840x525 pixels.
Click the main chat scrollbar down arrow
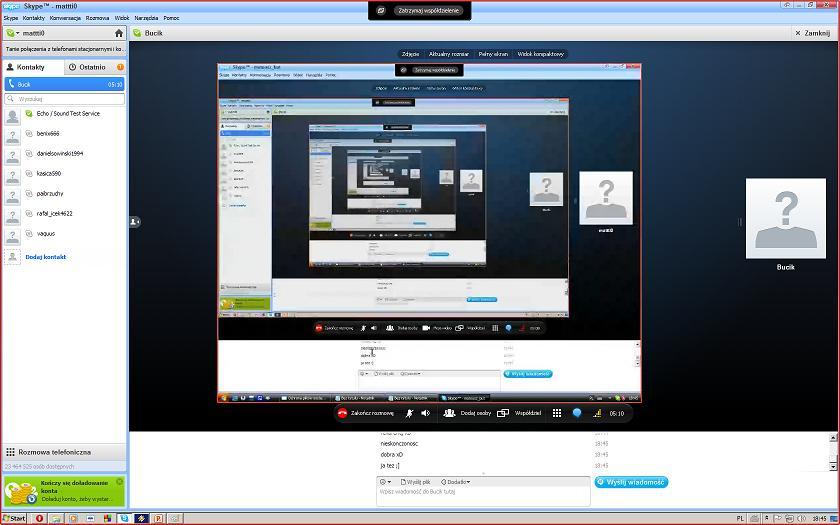pyautogui.click(x=833, y=467)
